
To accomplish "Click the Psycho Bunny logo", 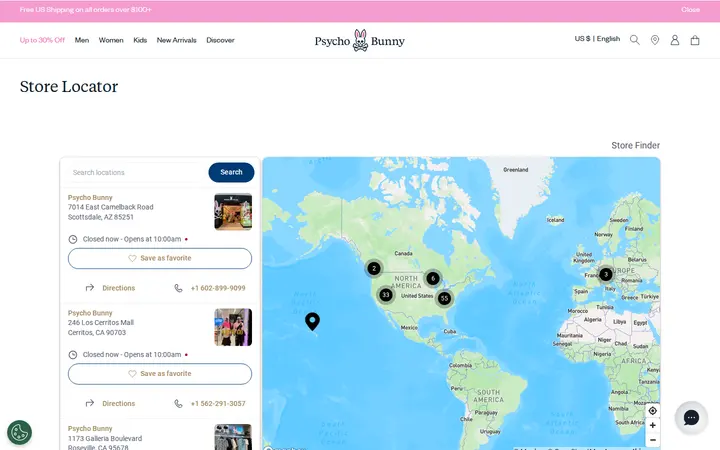I will 360,40.
